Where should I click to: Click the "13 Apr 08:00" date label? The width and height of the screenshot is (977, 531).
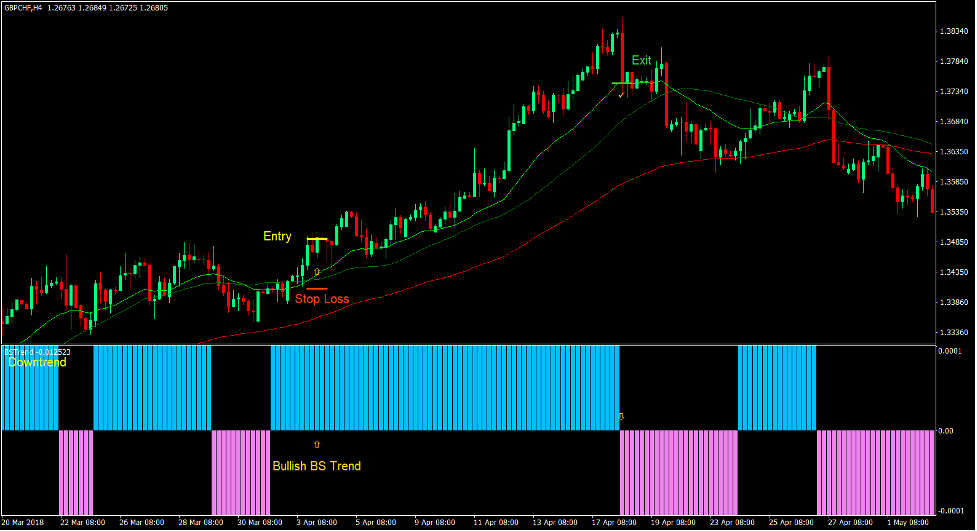[x=555, y=522]
